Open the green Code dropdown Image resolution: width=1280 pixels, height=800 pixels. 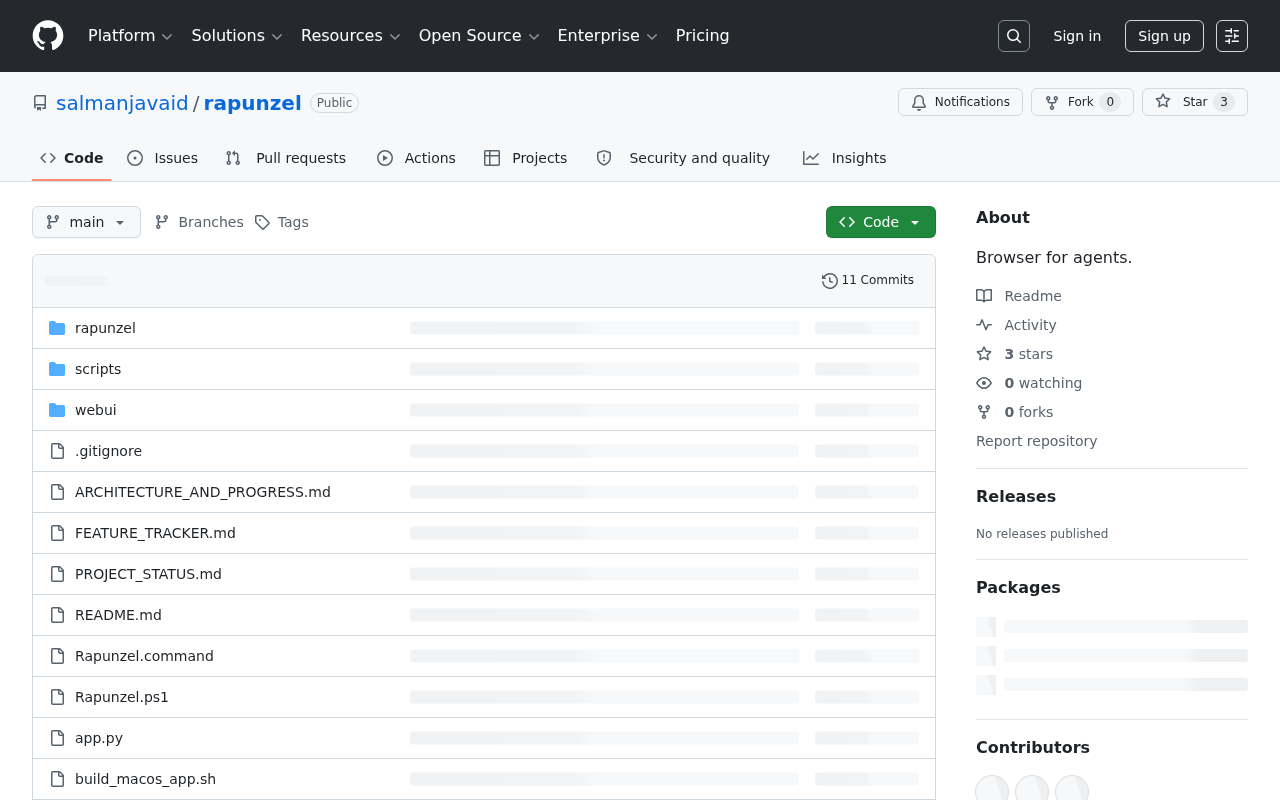click(881, 222)
